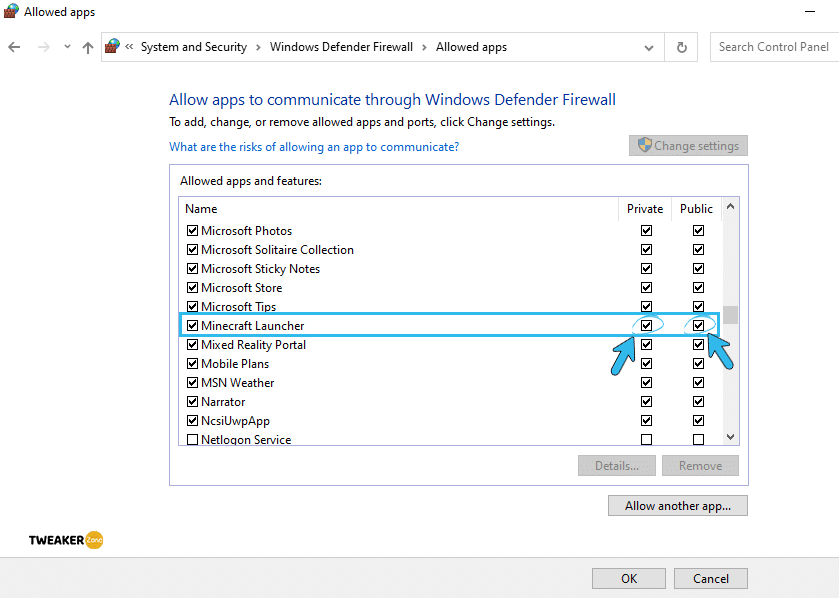Click Allow another app... button
839x598 pixels.
click(x=678, y=506)
